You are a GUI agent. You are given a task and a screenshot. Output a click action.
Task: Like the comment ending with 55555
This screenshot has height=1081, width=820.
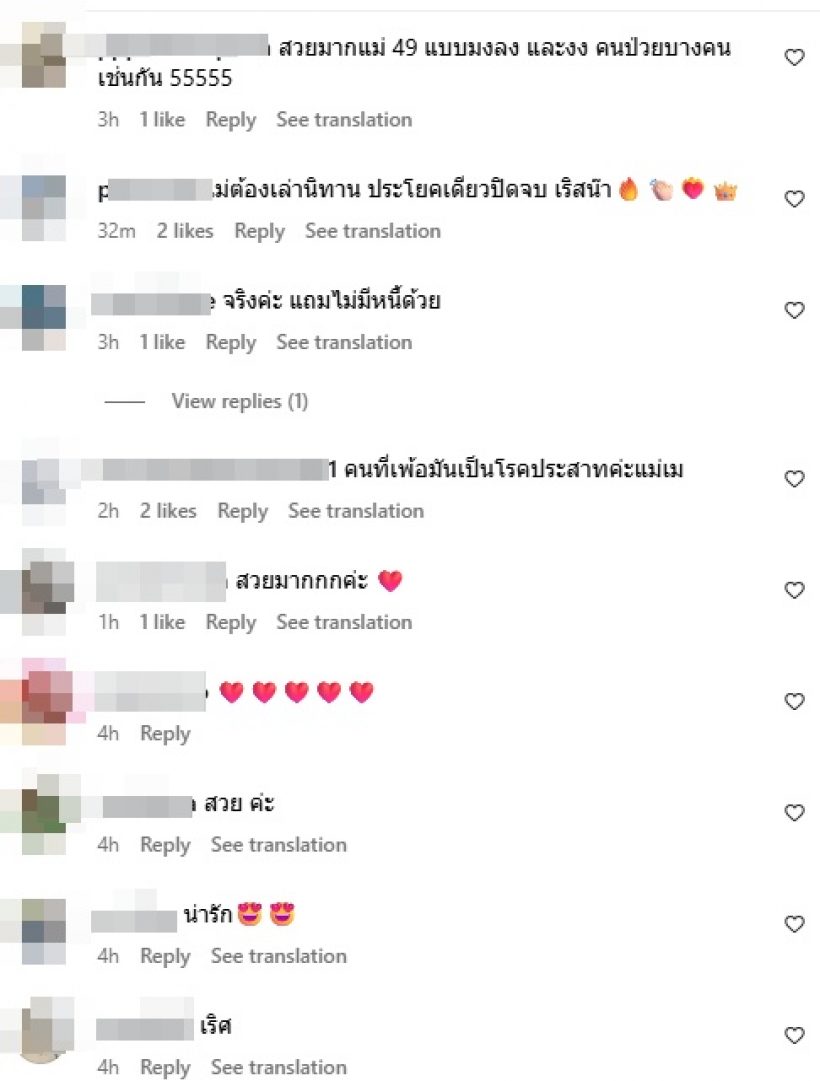point(794,57)
